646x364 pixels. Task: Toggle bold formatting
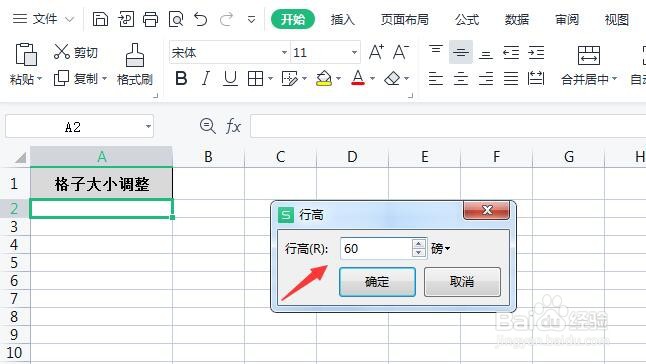[x=181, y=78]
